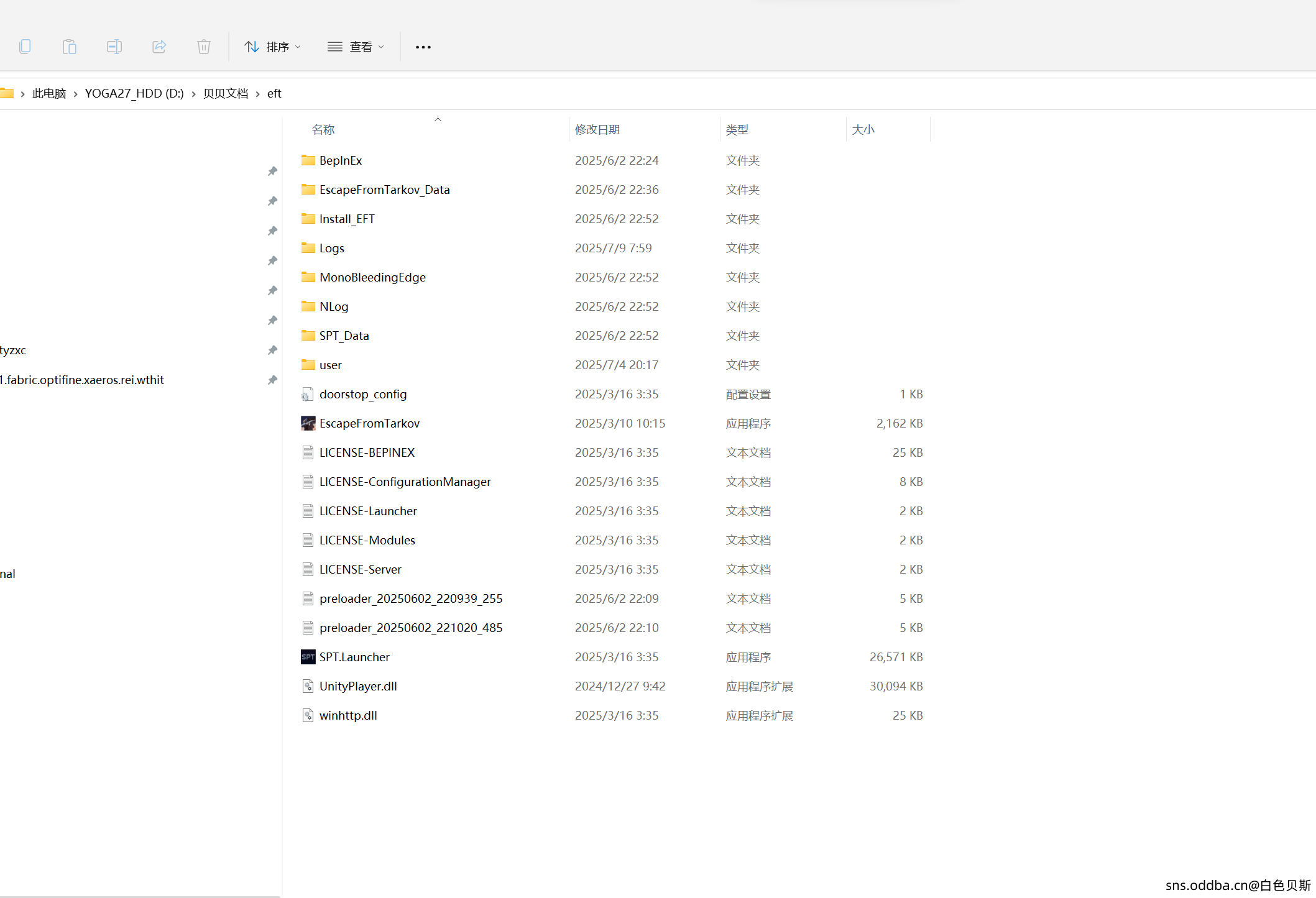1316x898 pixels.
Task: Sort by 大小 column header
Action: click(863, 129)
